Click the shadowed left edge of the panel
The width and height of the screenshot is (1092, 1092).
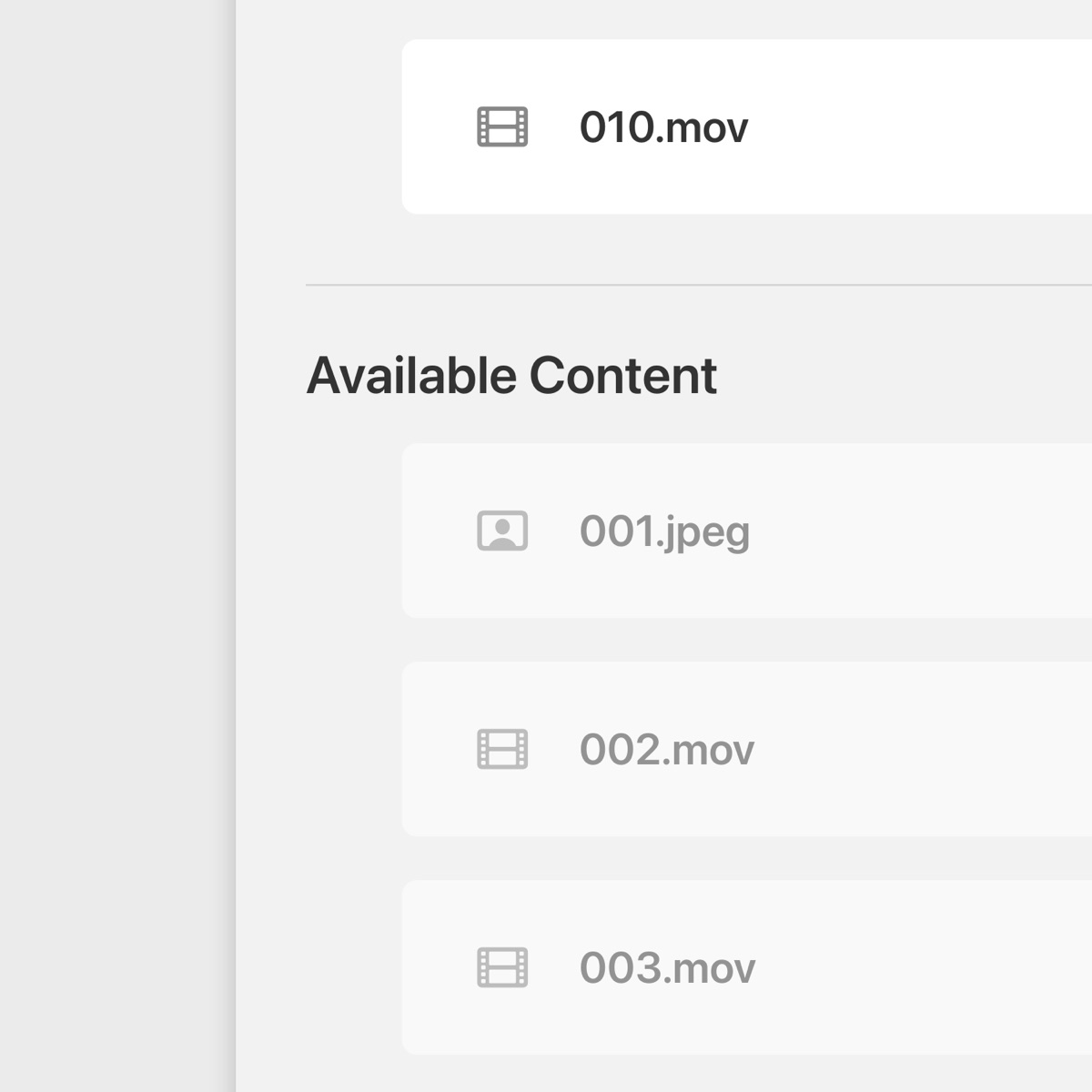pyautogui.click(x=237, y=546)
